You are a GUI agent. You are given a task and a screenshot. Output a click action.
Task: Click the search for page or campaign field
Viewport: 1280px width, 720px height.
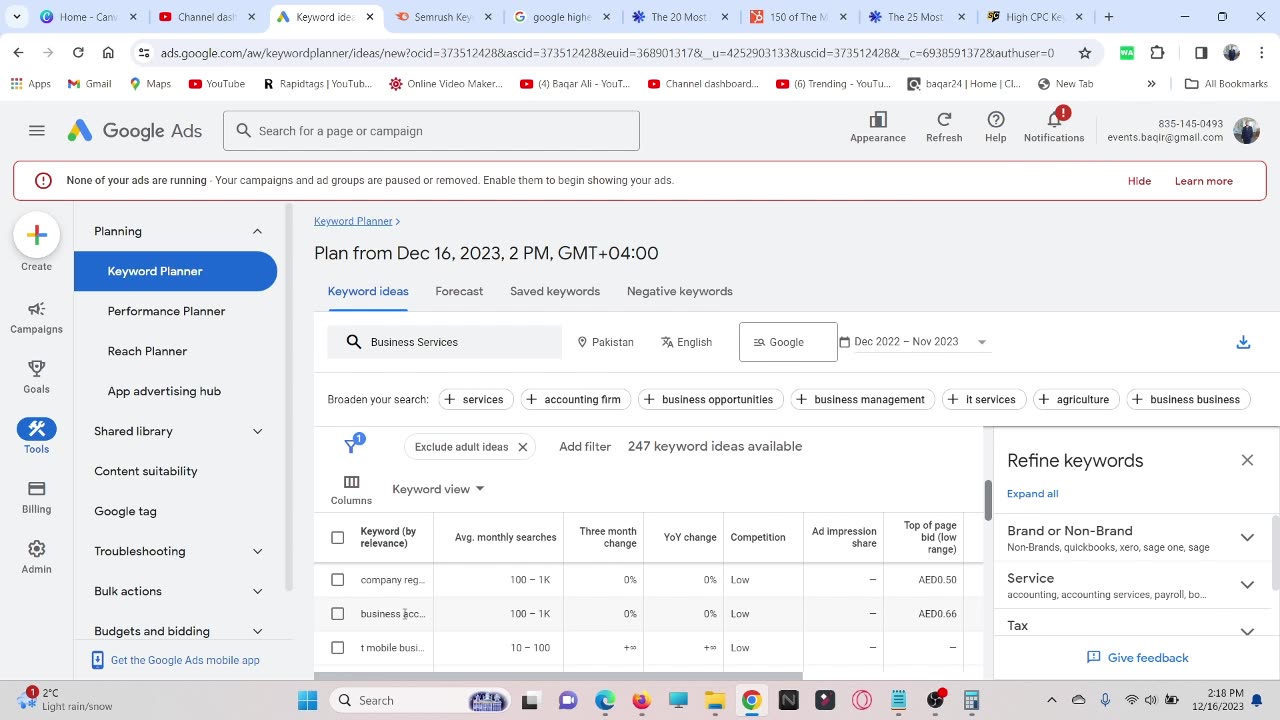click(431, 131)
